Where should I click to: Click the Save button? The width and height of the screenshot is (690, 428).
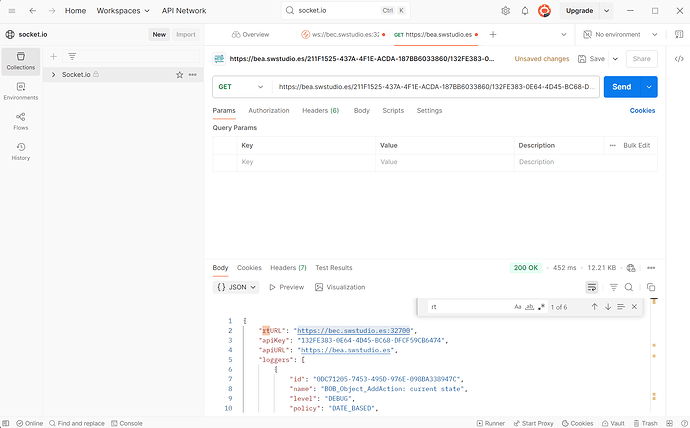591,59
